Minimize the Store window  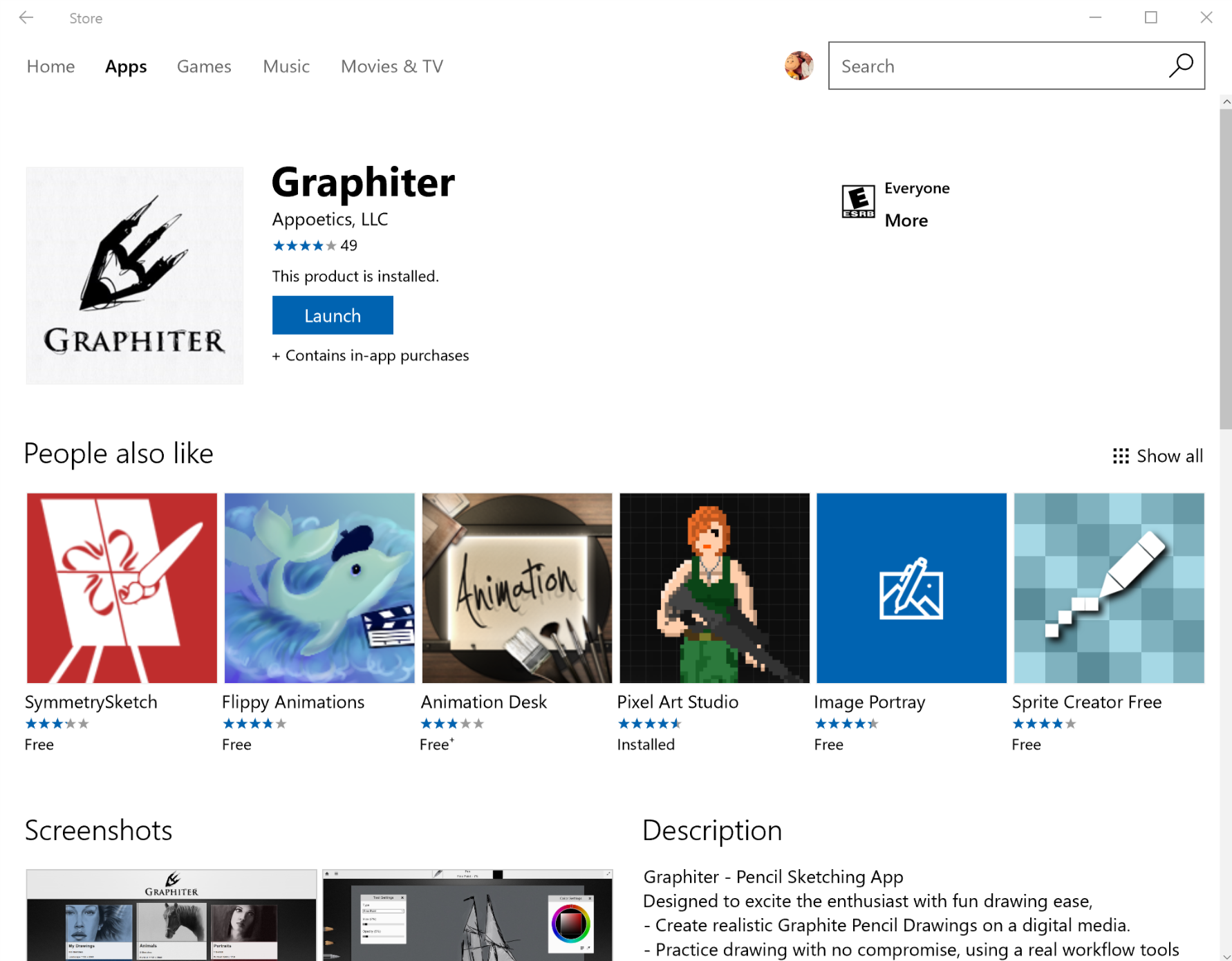coord(1095,17)
